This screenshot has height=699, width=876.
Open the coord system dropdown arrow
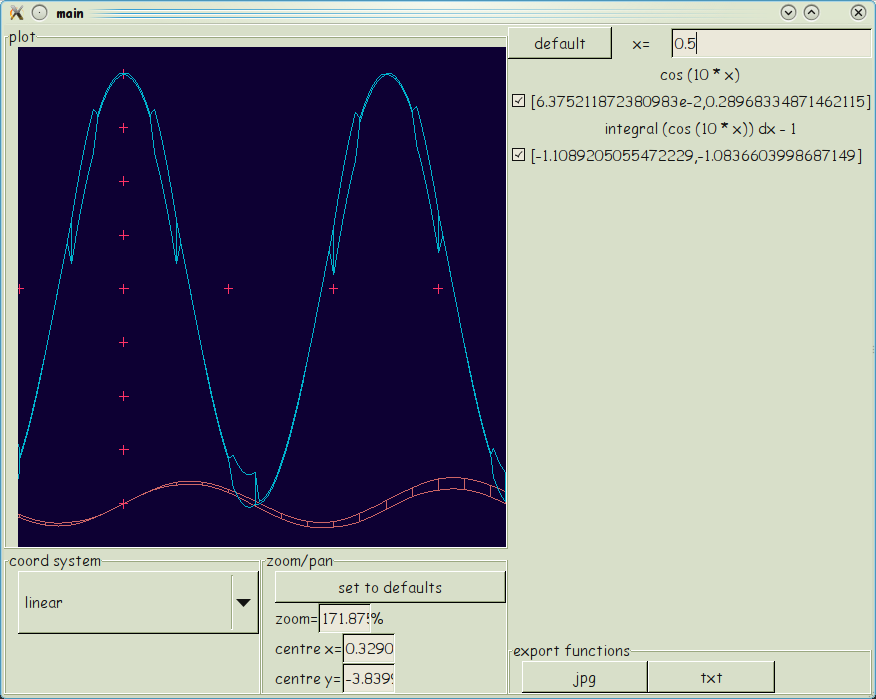click(243, 603)
